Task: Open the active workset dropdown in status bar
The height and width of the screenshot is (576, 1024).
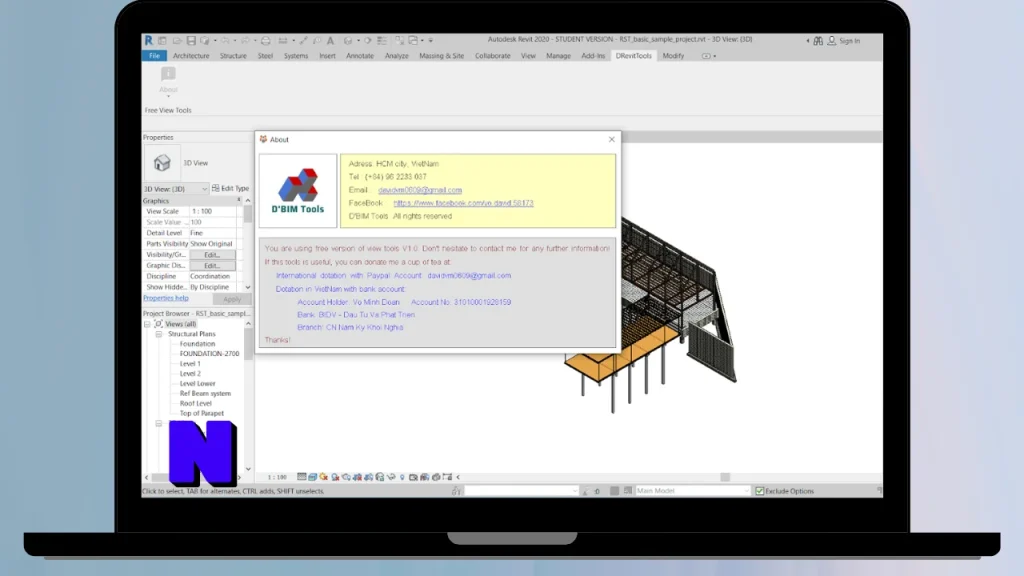Action: [x=521, y=490]
